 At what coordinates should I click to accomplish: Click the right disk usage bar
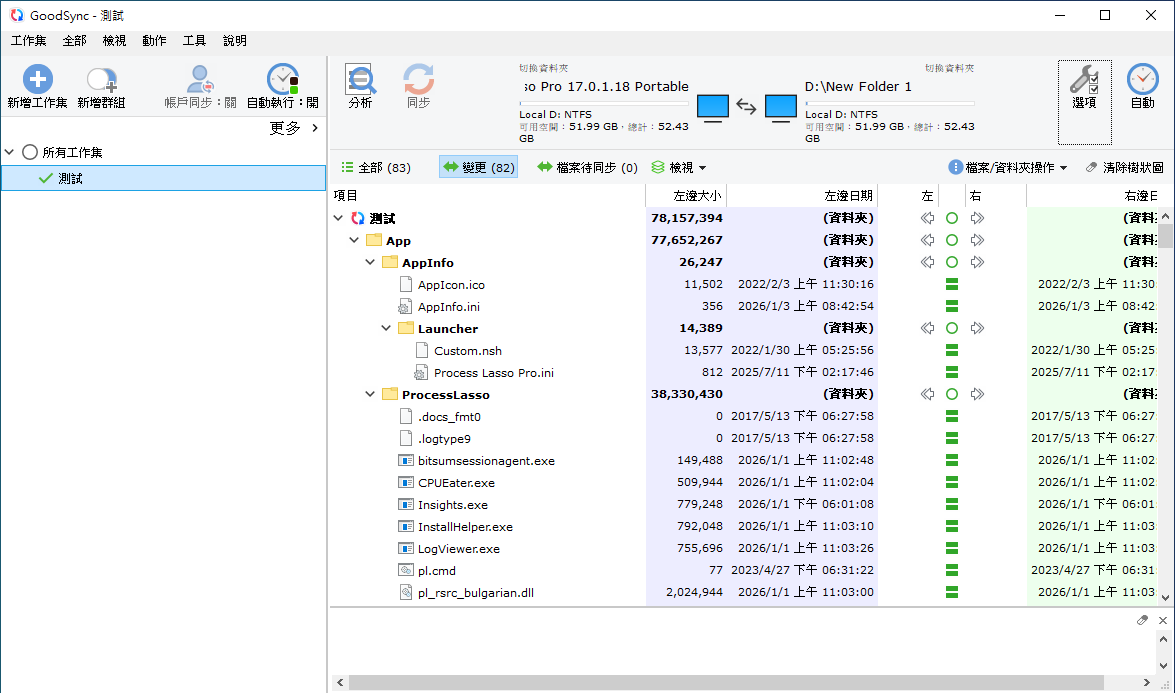click(889, 103)
